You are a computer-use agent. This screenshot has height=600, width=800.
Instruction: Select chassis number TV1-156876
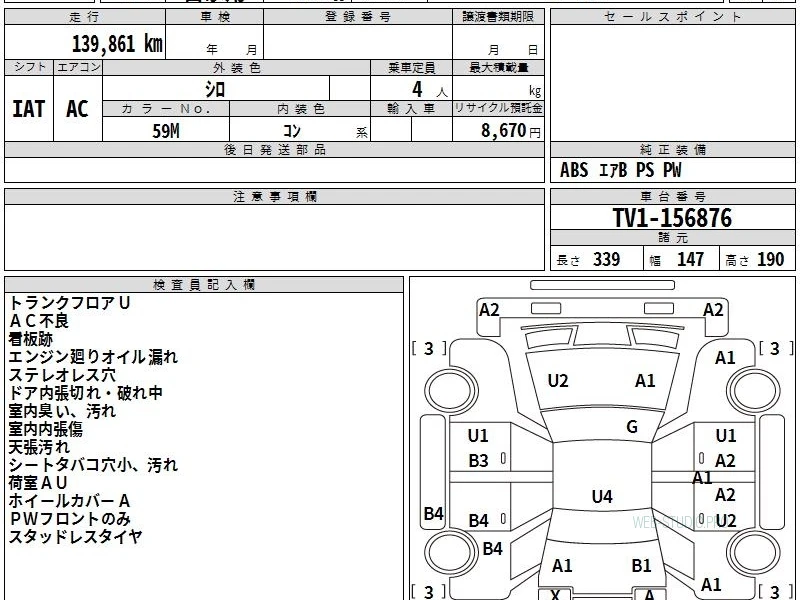(672, 218)
